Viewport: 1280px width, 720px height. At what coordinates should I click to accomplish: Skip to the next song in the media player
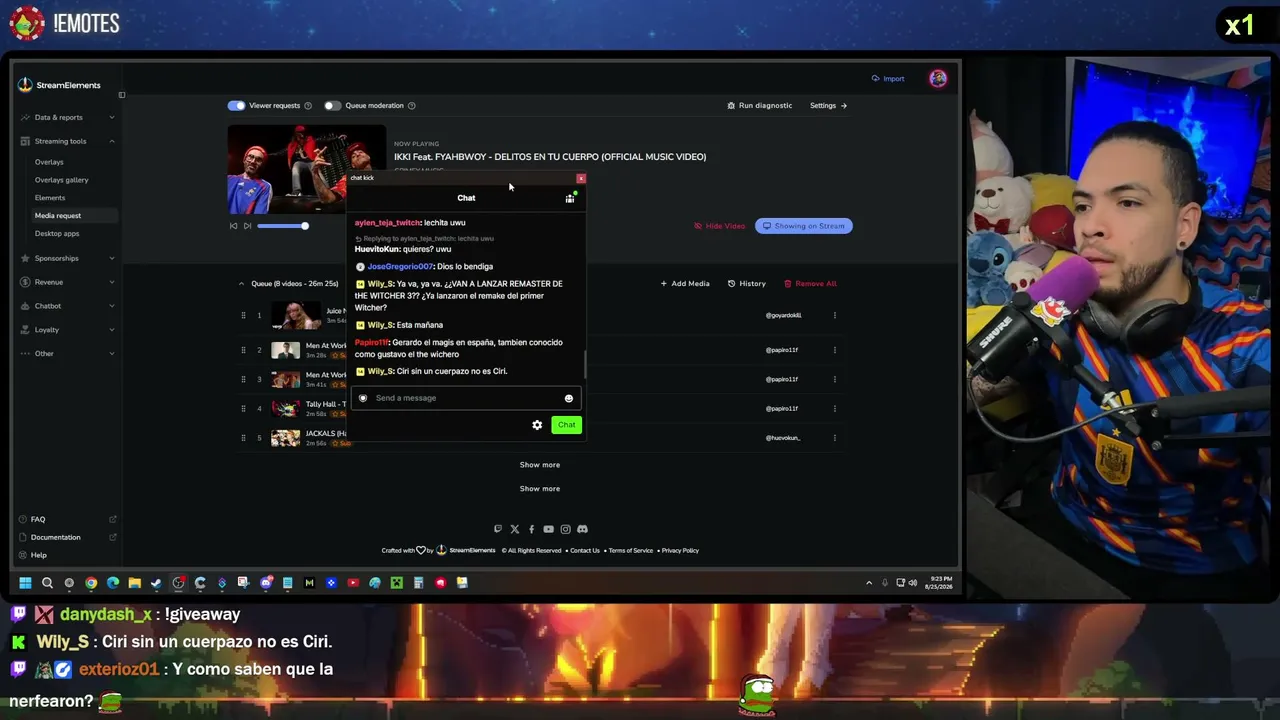tap(247, 226)
